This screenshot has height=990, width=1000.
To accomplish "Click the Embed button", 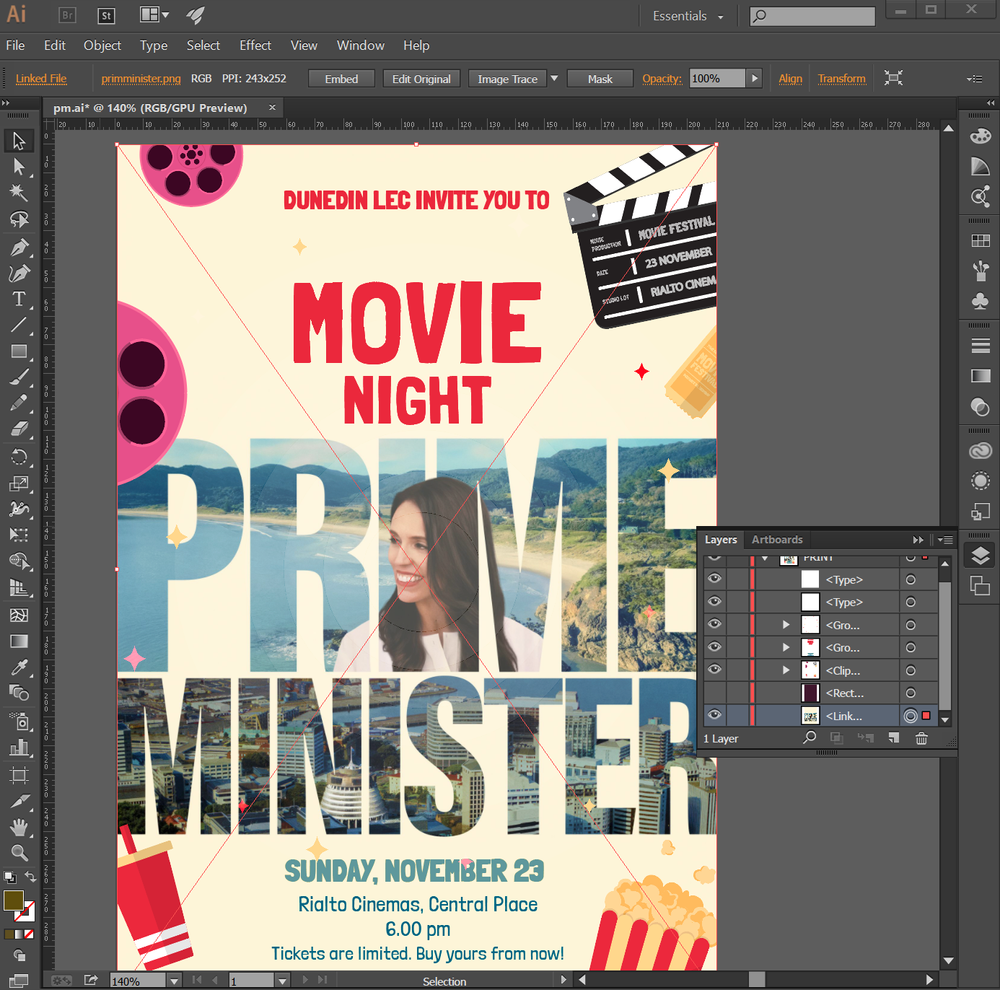I will click(341, 79).
